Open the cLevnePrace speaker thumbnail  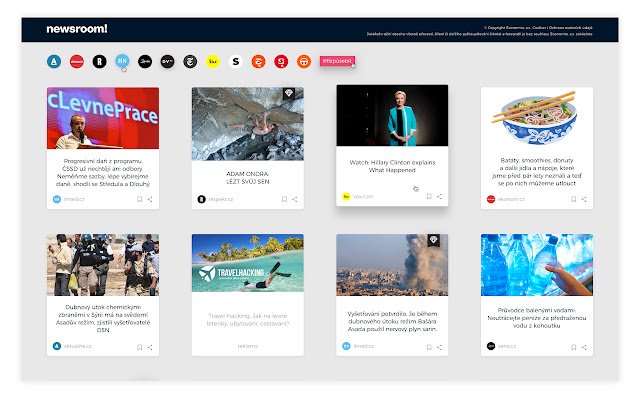(x=103, y=118)
